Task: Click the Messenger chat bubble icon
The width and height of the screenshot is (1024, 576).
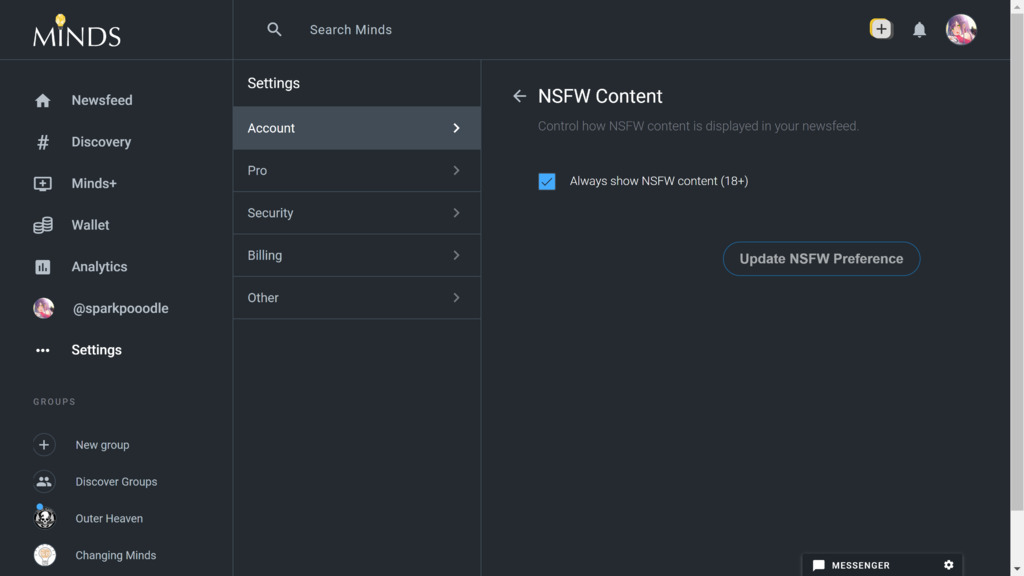Action: [x=818, y=566]
